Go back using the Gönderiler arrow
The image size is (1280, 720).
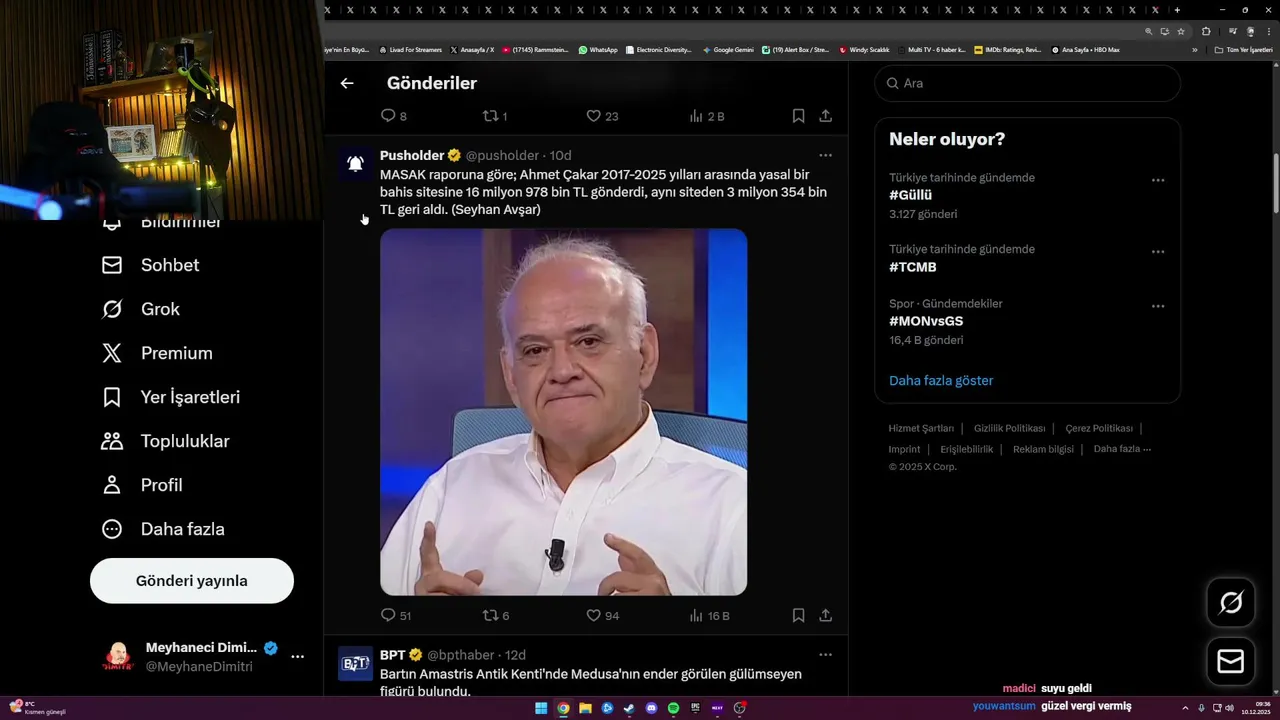click(347, 83)
